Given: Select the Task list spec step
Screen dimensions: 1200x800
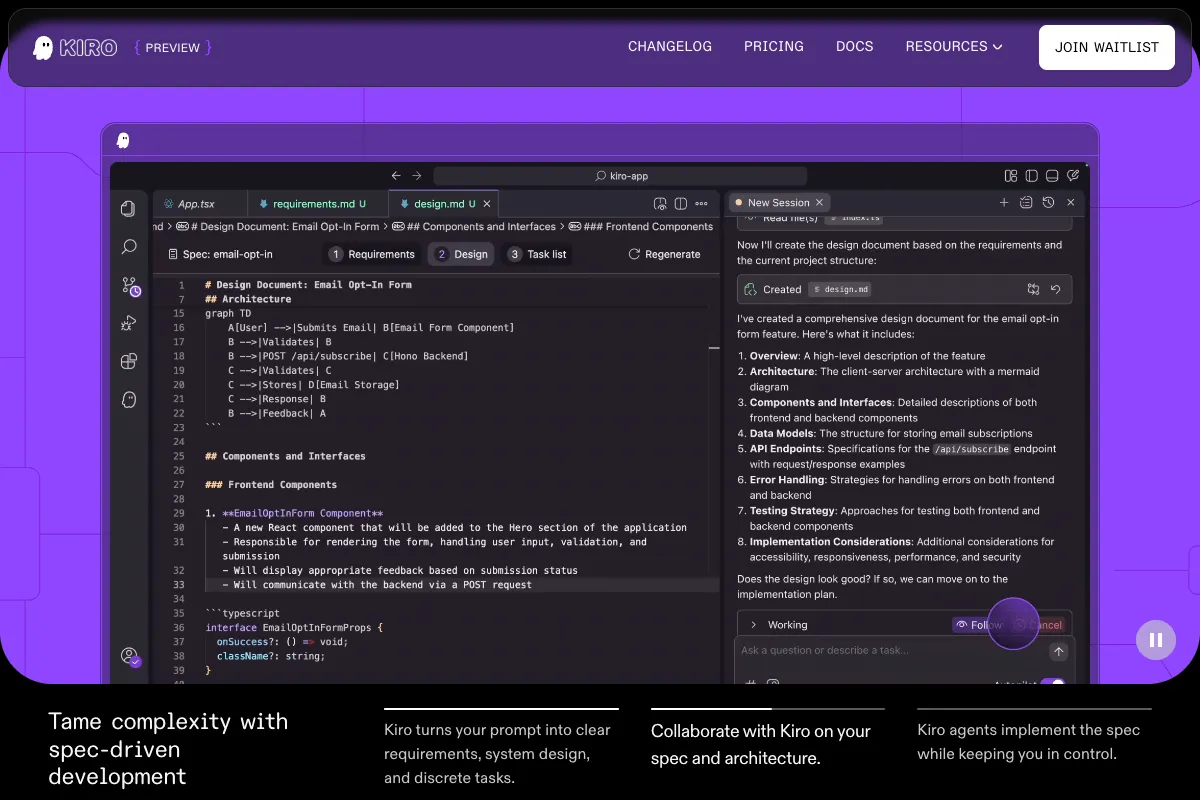Looking at the screenshot, I should (x=538, y=254).
